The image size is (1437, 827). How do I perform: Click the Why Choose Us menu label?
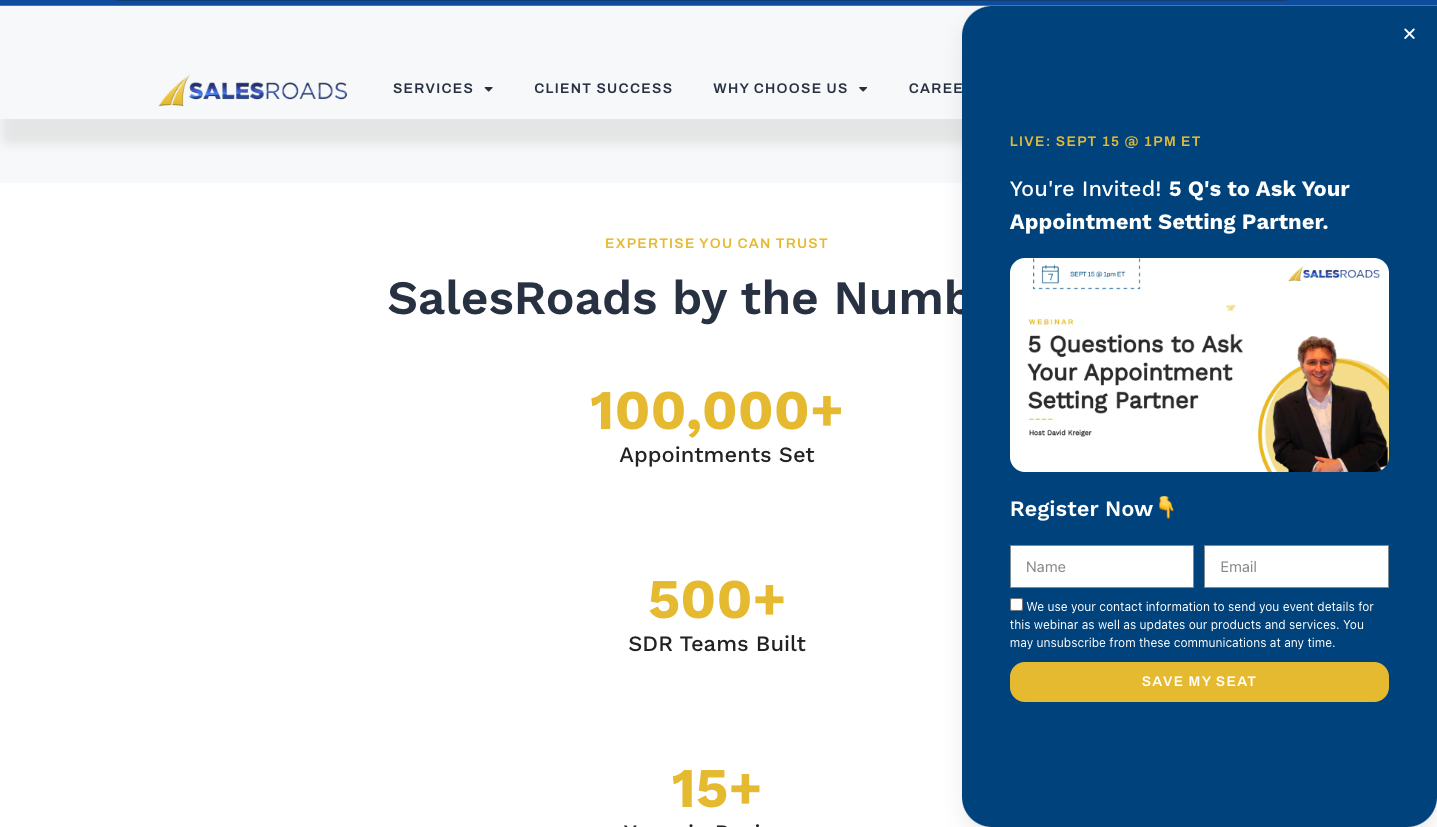click(780, 88)
